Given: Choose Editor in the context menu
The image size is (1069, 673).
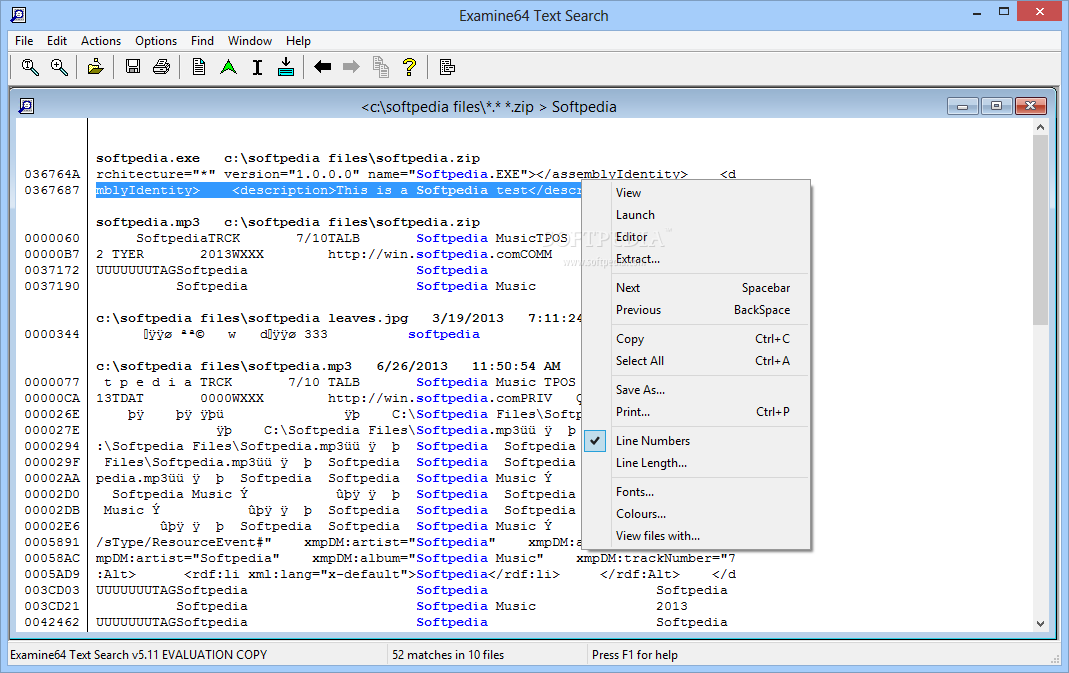Looking at the screenshot, I should pos(696,237).
